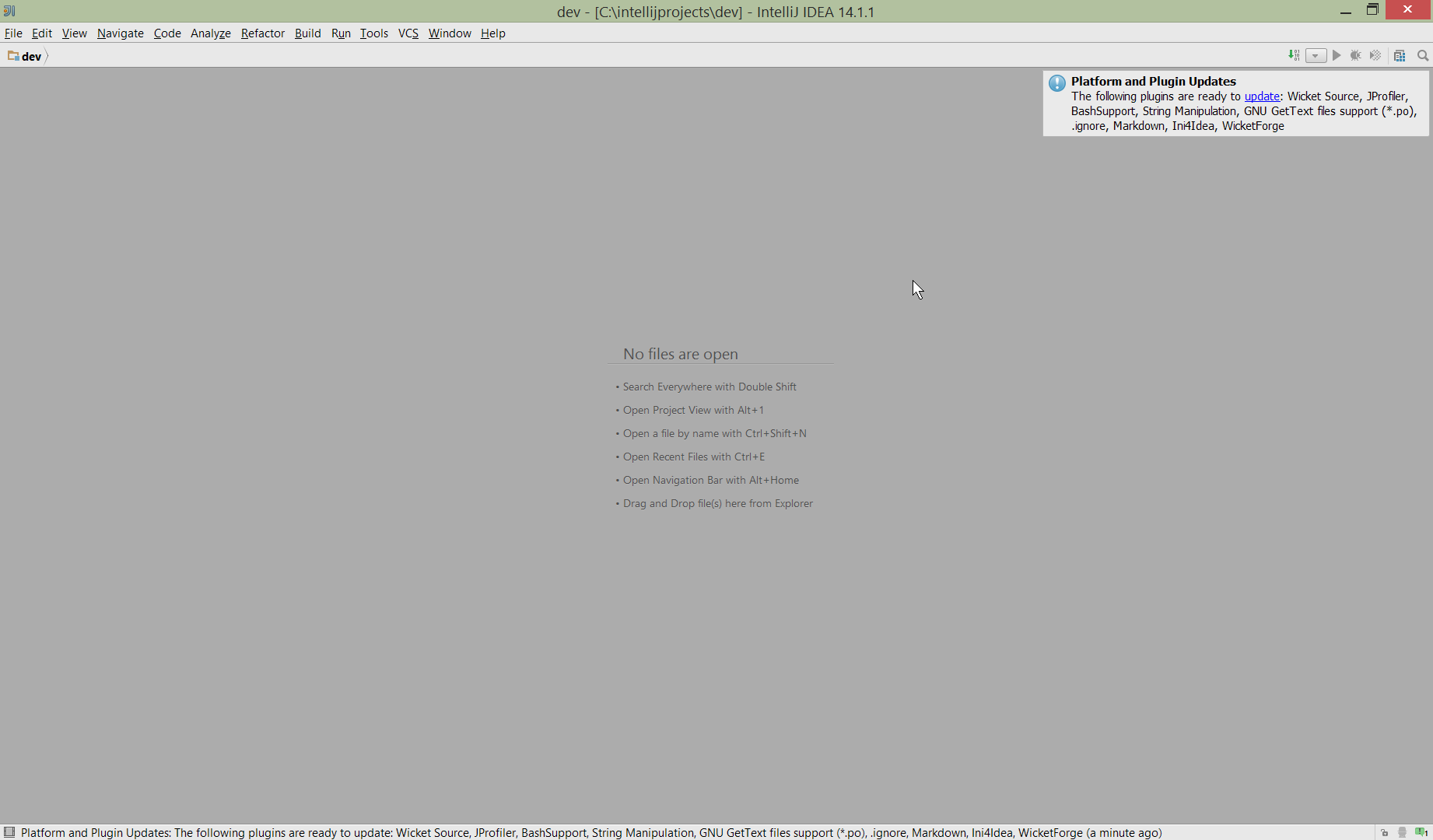This screenshot has height=840, width=1433.
Task: Open the File menu
Action: click(x=13, y=33)
